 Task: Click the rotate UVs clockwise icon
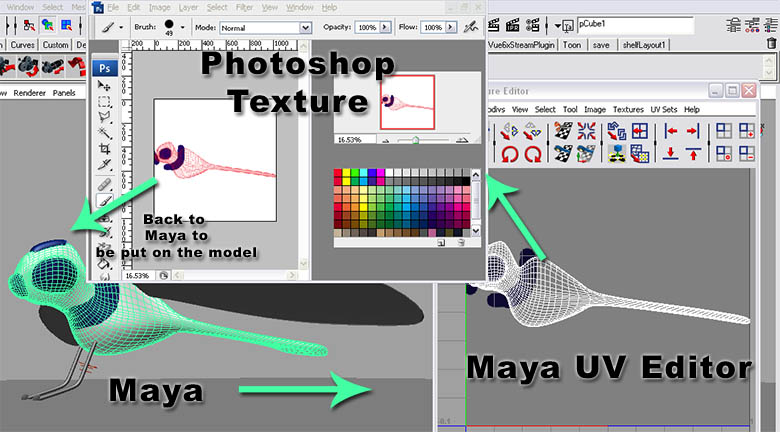click(533, 154)
